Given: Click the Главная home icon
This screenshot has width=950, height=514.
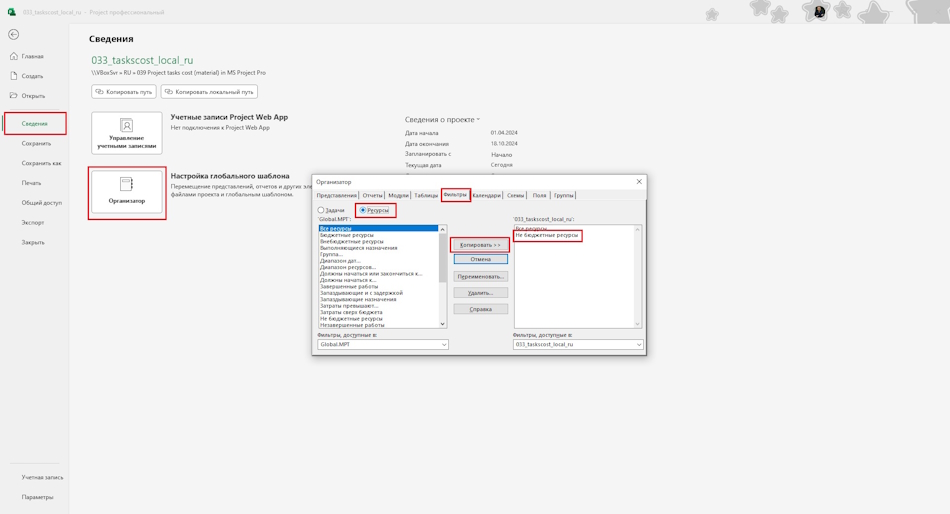Looking at the screenshot, I should (x=13, y=56).
